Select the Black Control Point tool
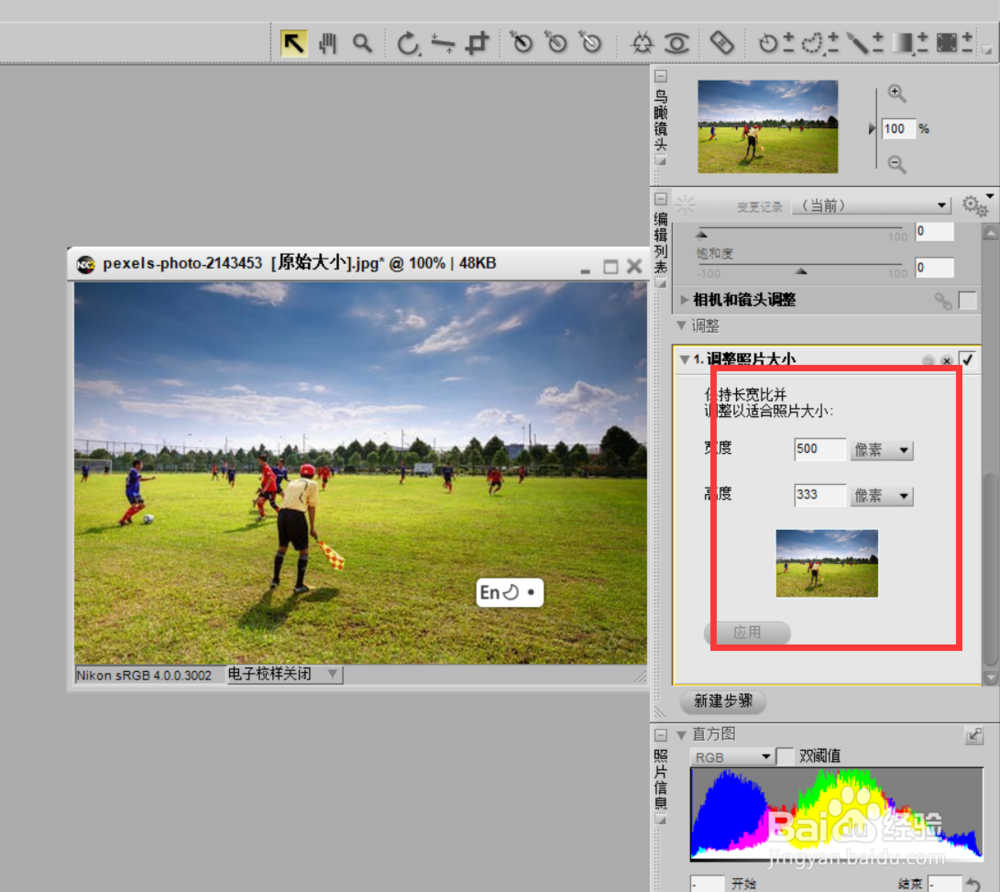This screenshot has width=1000, height=892. tap(522, 43)
